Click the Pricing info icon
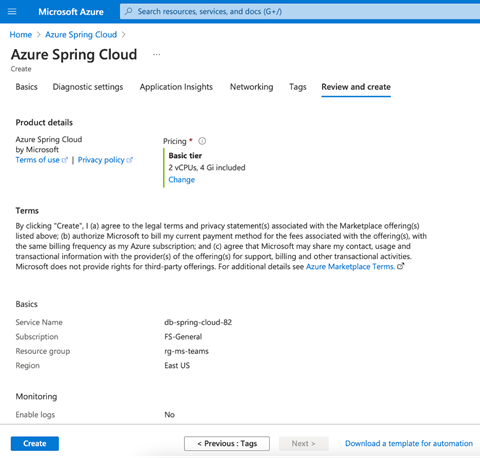Viewport: 480px width, 458px height. click(202, 141)
